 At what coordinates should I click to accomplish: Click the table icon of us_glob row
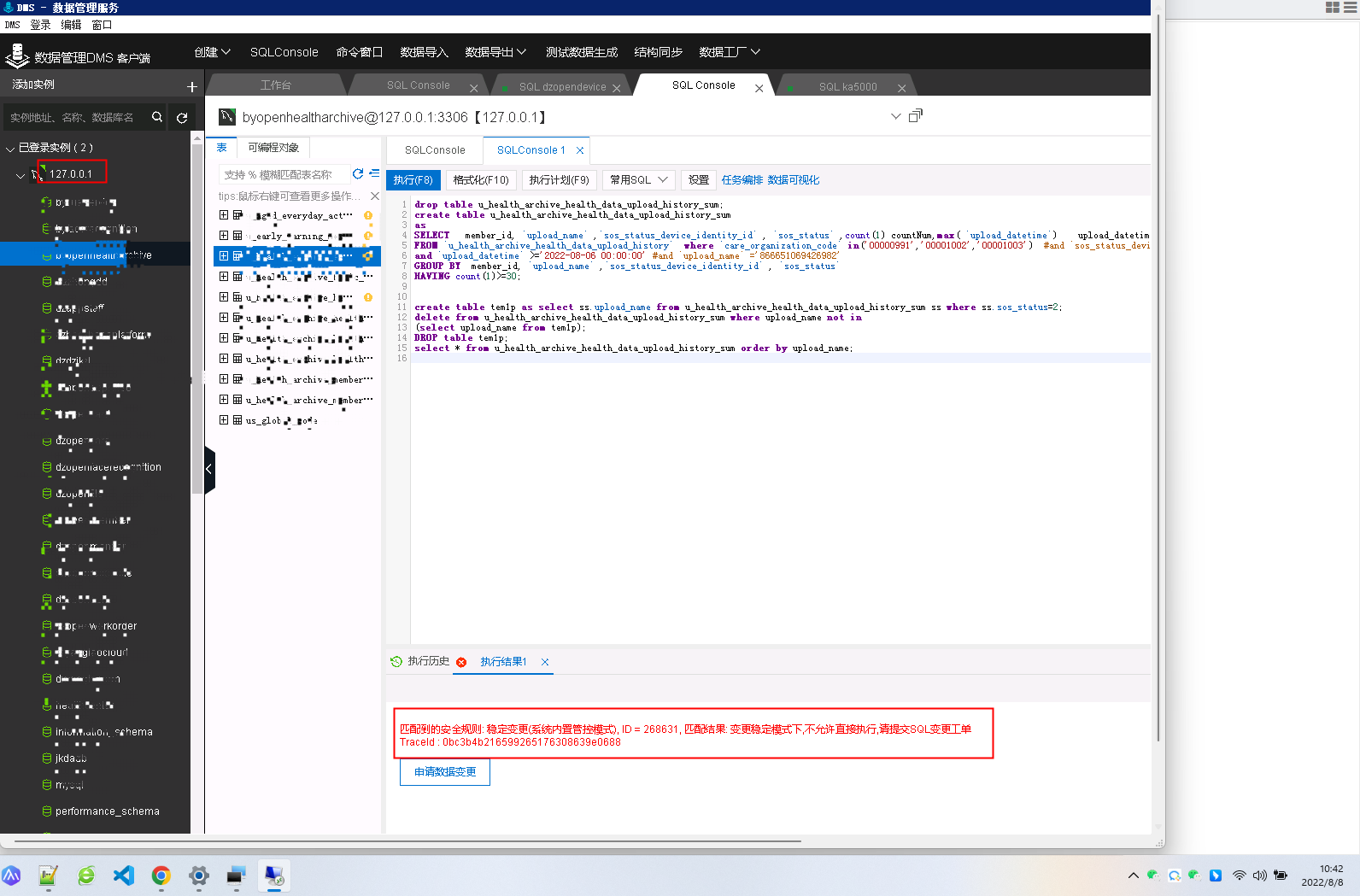coord(237,420)
